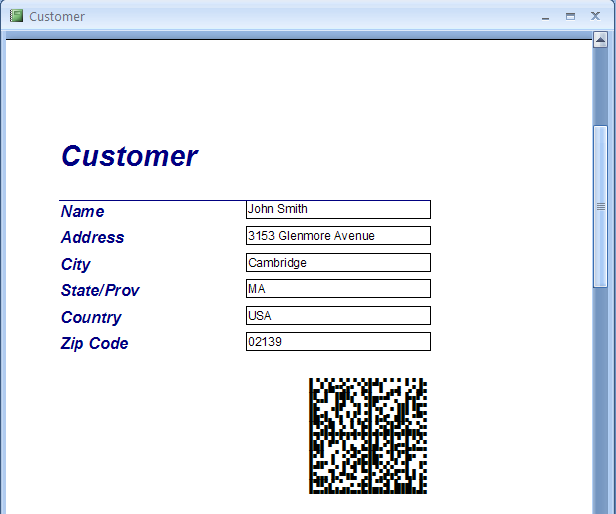Click the green Customer window icon
The width and height of the screenshot is (616, 514).
pos(16,16)
